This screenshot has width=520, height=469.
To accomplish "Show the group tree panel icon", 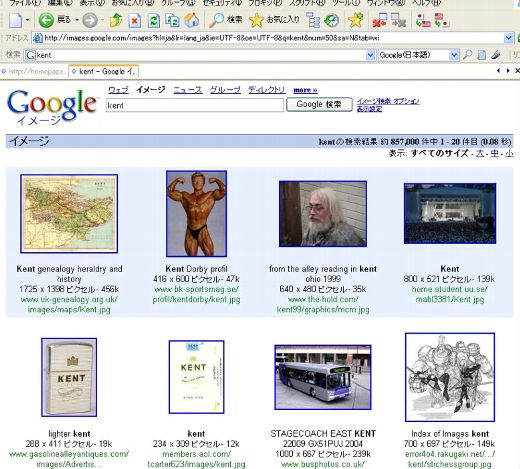I will click(x=313, y=20).
